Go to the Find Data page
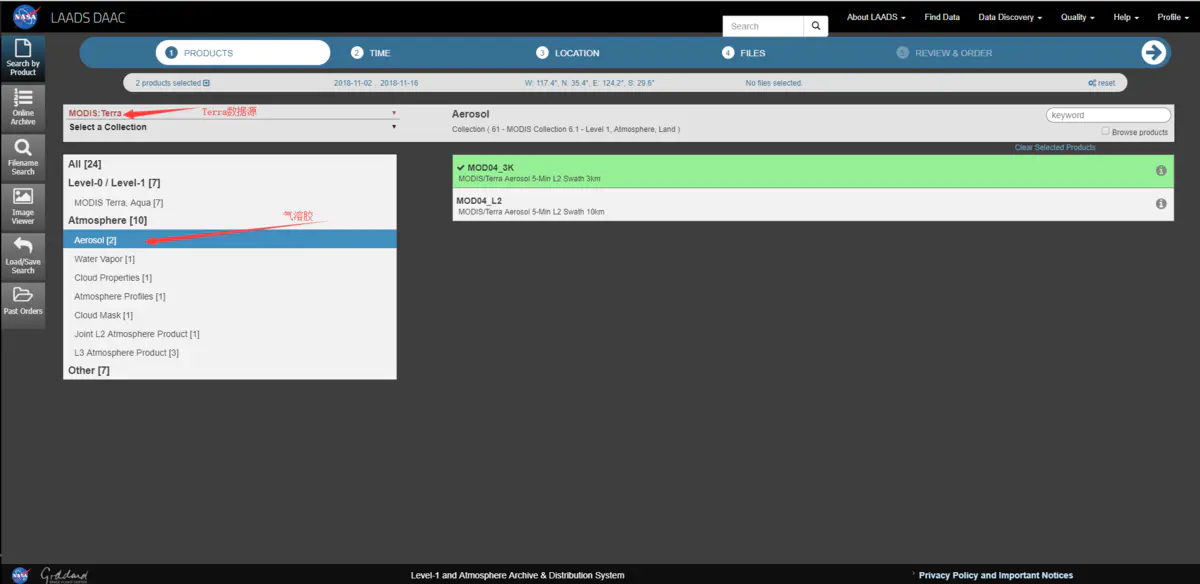 [x=942, y=17]
